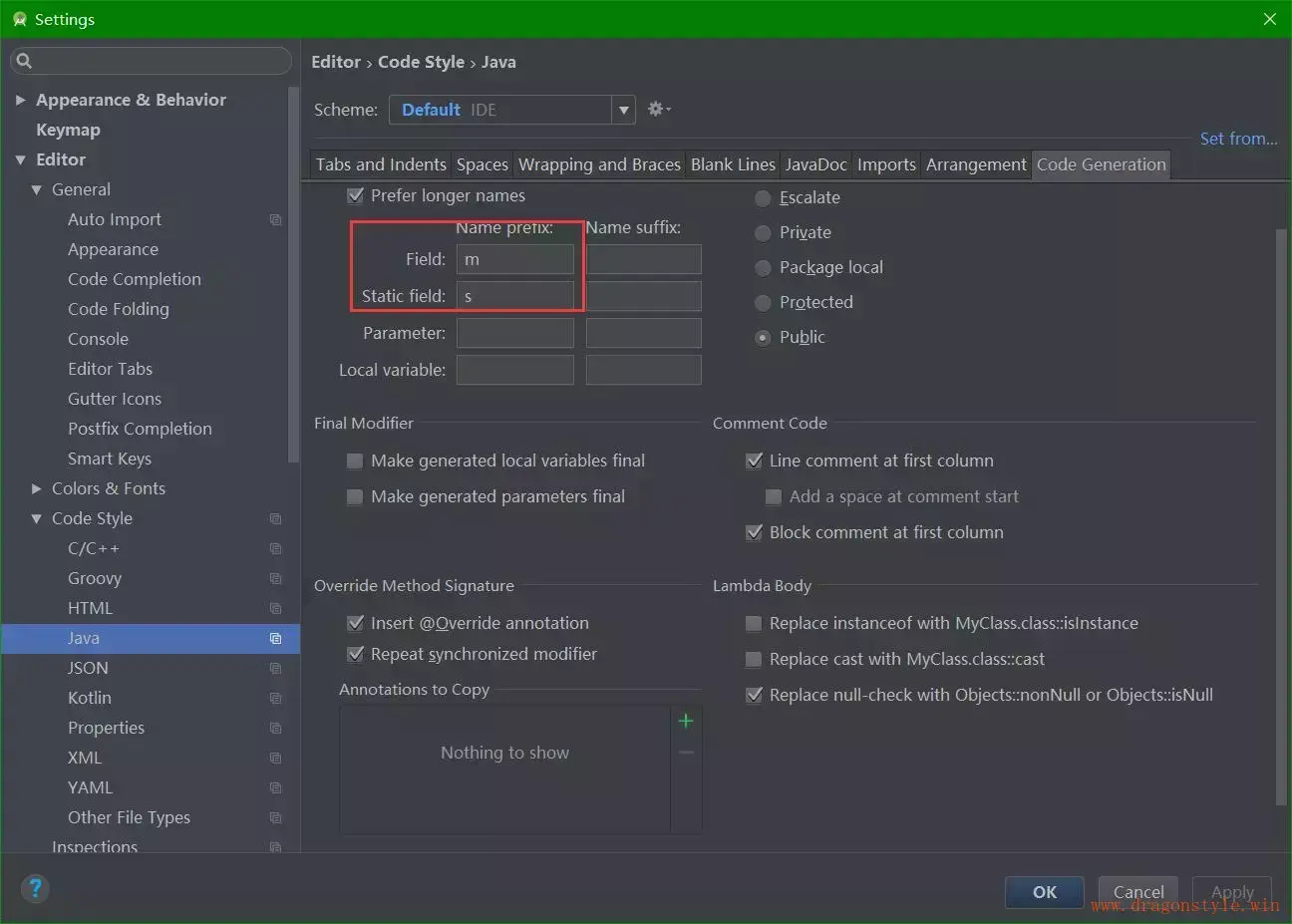Uncheck Block comment at first column
This screenshot has height=924, width=1292.
pyautogui.click(x=755, y=532)
